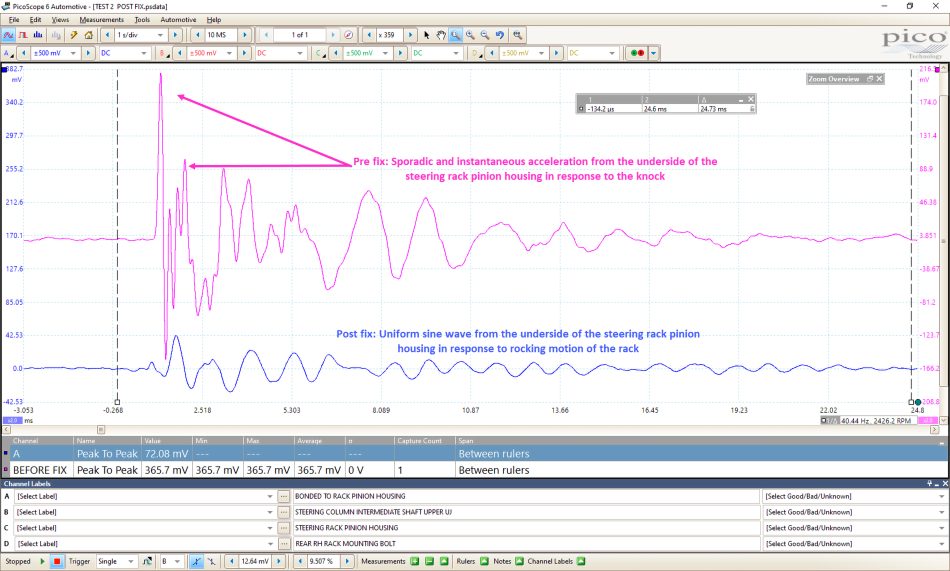Select rising edge trigger icon
Screen dimensions: 950x571
(196, 561)
